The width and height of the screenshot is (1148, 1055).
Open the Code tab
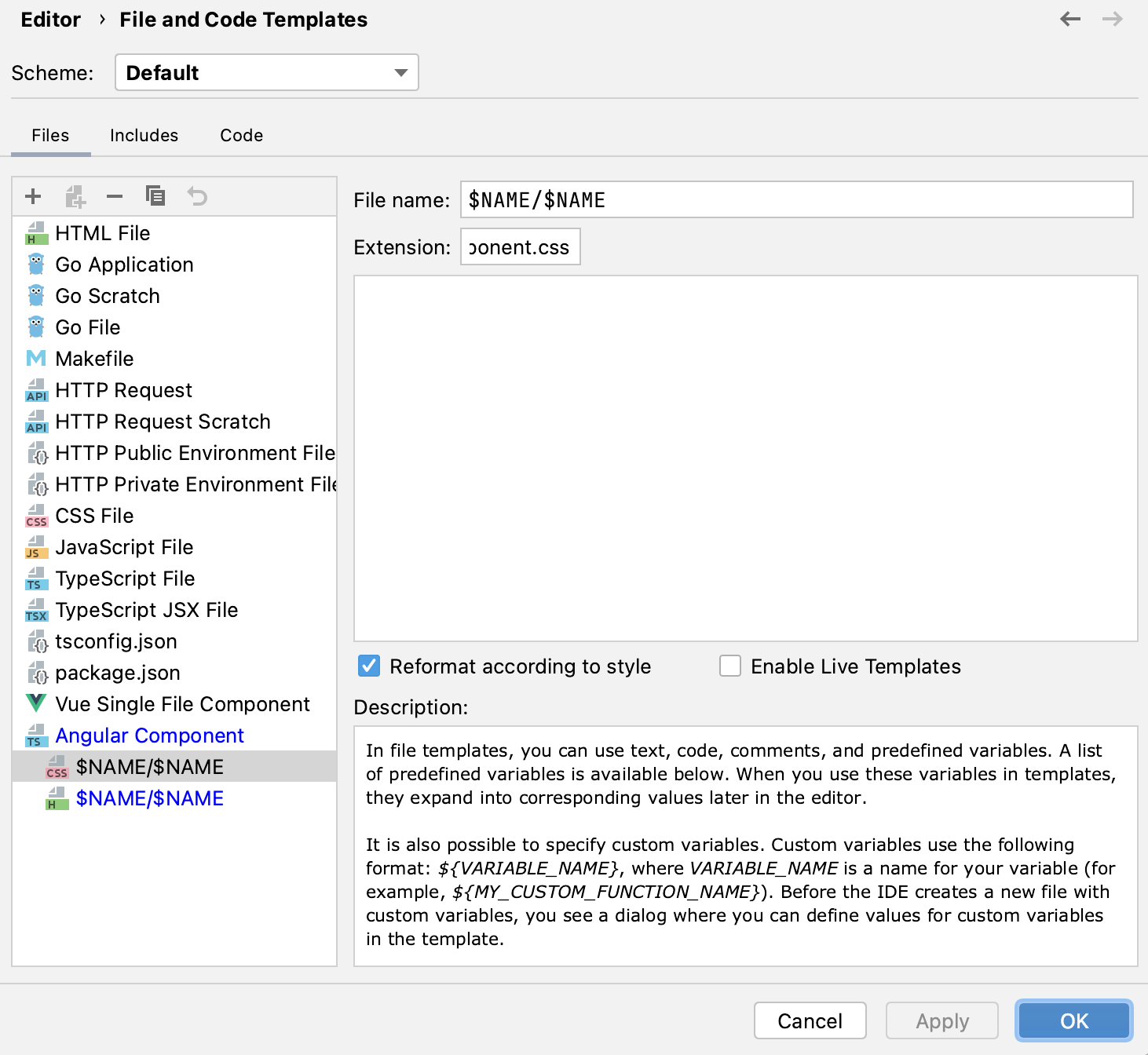pyautogui.click(x=240, y=135)
